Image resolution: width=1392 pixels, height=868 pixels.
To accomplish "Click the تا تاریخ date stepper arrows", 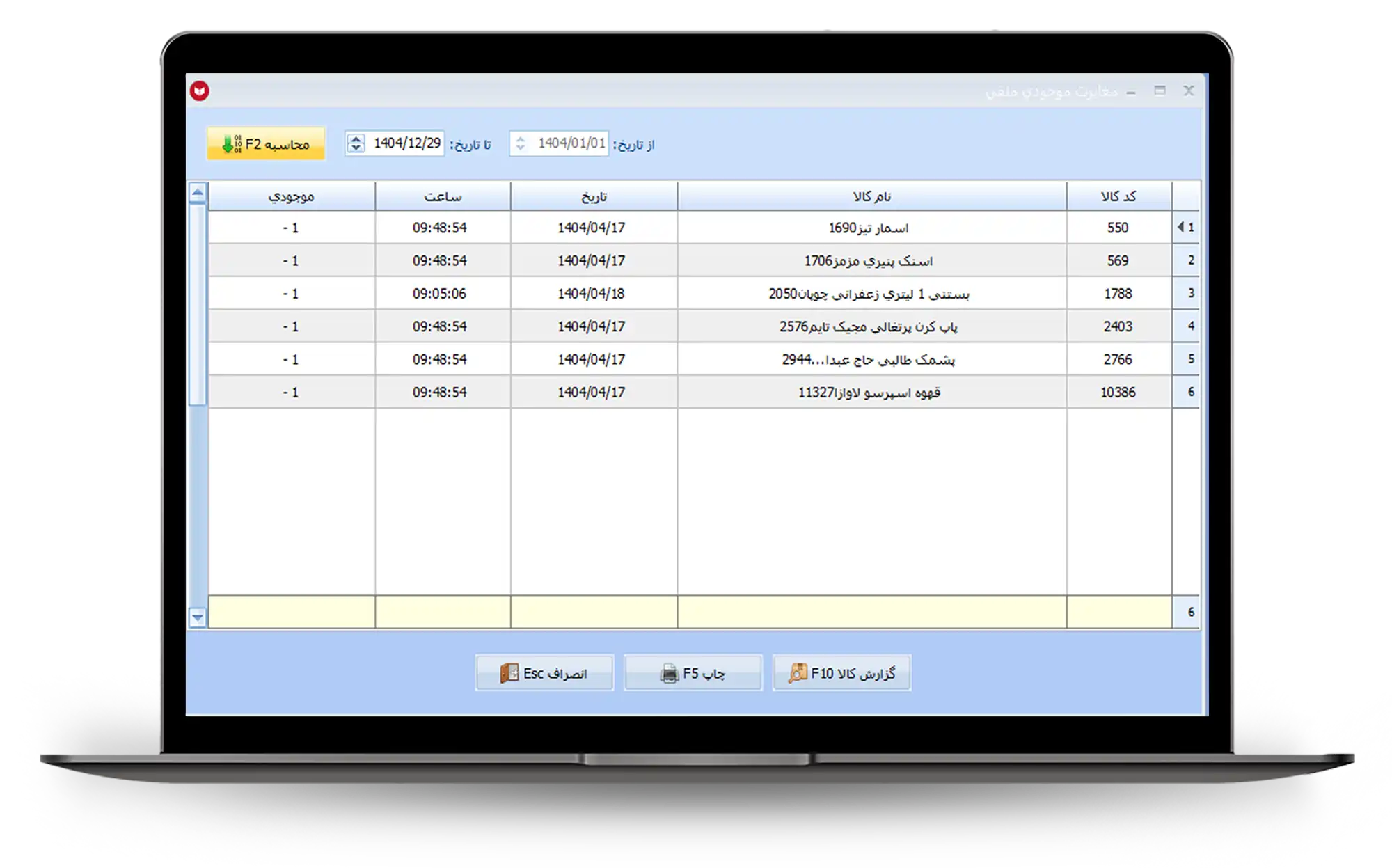I will pos(356,143).
